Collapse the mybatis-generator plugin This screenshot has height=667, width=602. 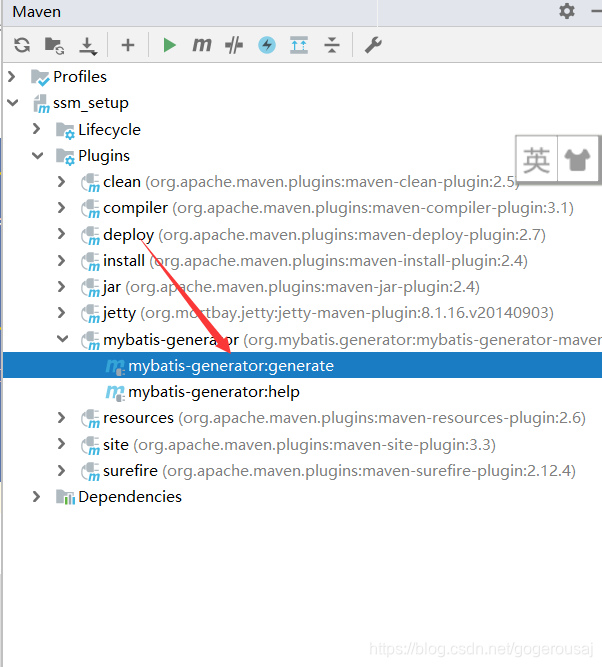pos(63,339)
